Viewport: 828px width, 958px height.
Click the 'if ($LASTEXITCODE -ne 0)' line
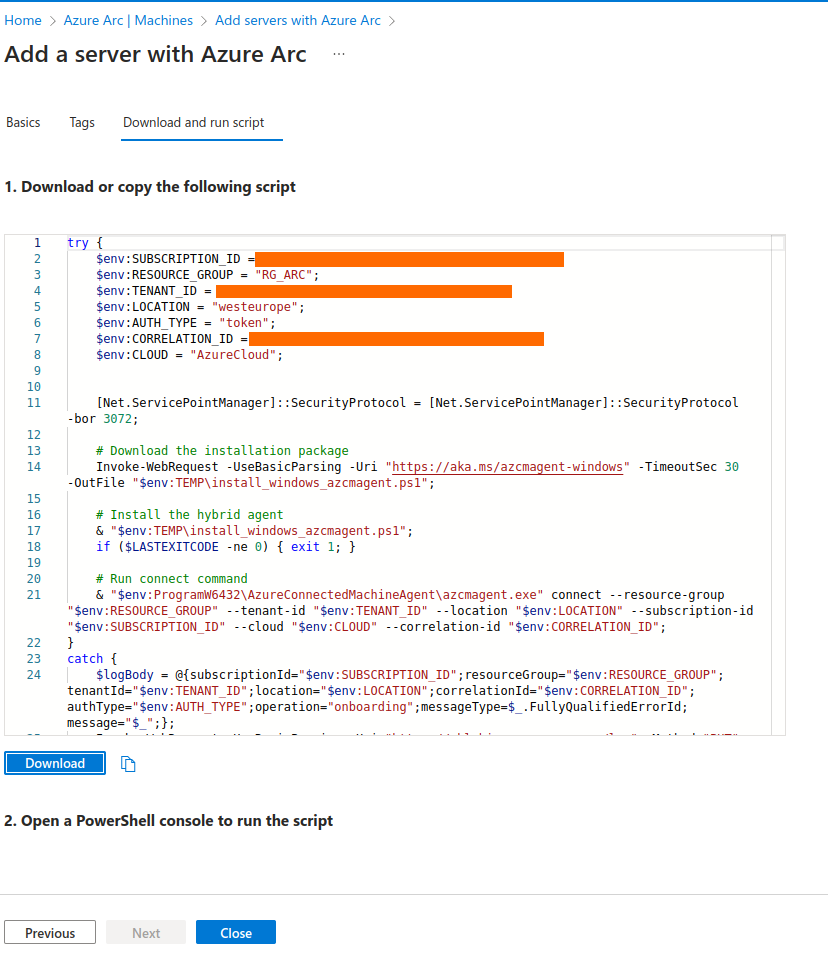click(225, 547)
